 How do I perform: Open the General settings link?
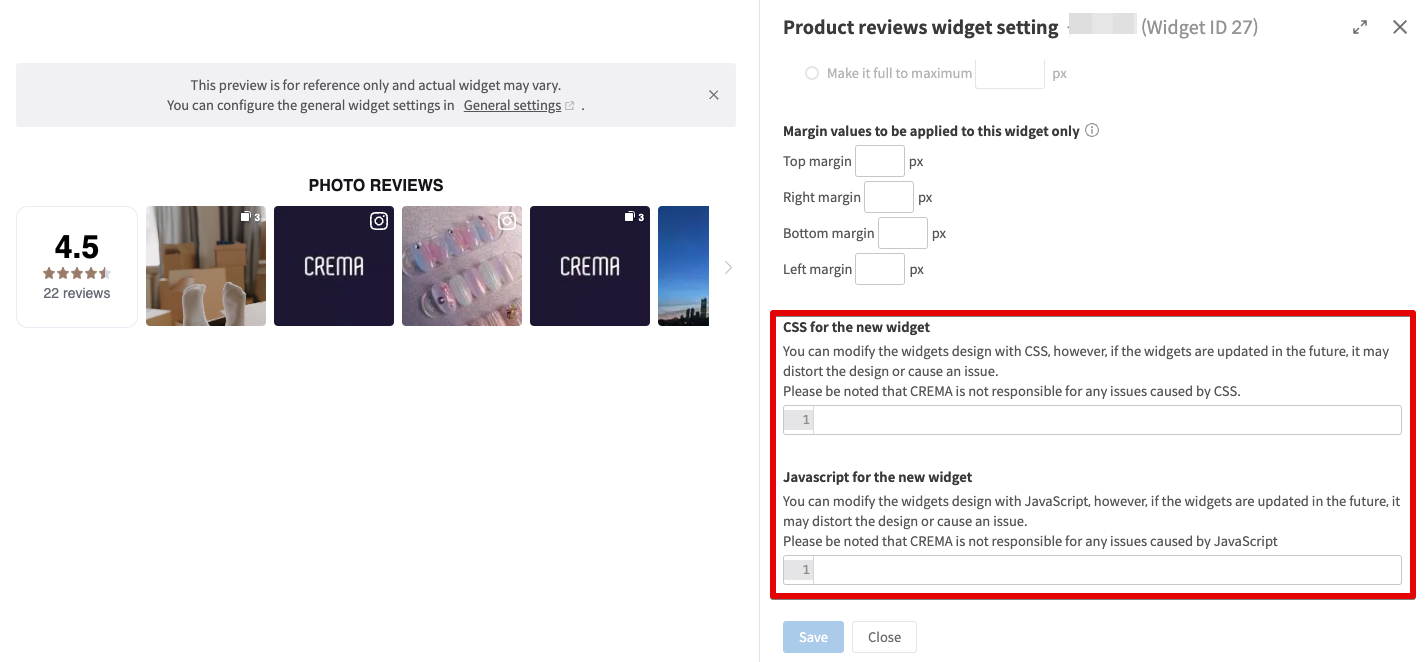pyautogui.click(x=512, y=105)
